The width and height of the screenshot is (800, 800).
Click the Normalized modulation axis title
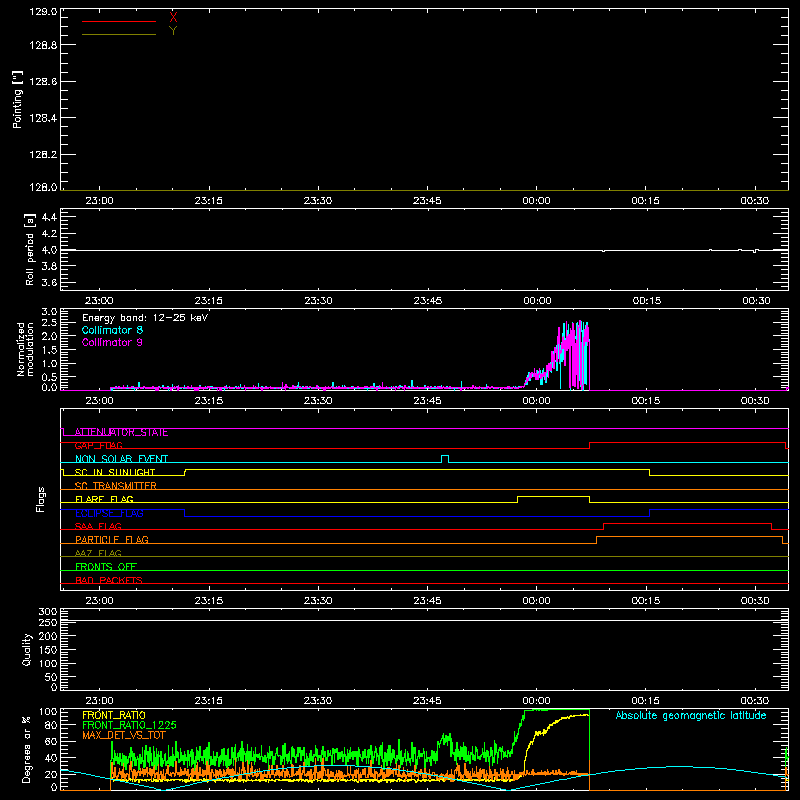tap(25, 349)
